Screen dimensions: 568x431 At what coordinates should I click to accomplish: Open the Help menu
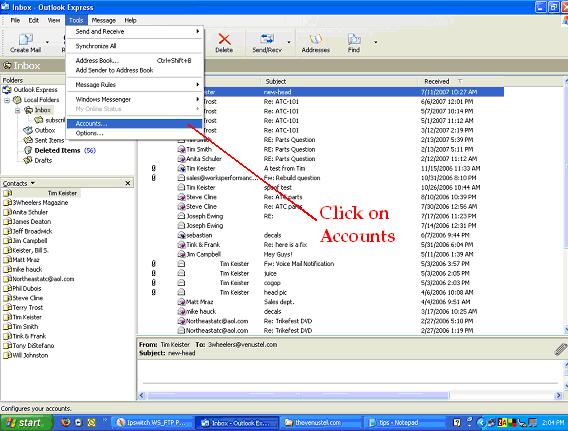click(x=130, y=20)
